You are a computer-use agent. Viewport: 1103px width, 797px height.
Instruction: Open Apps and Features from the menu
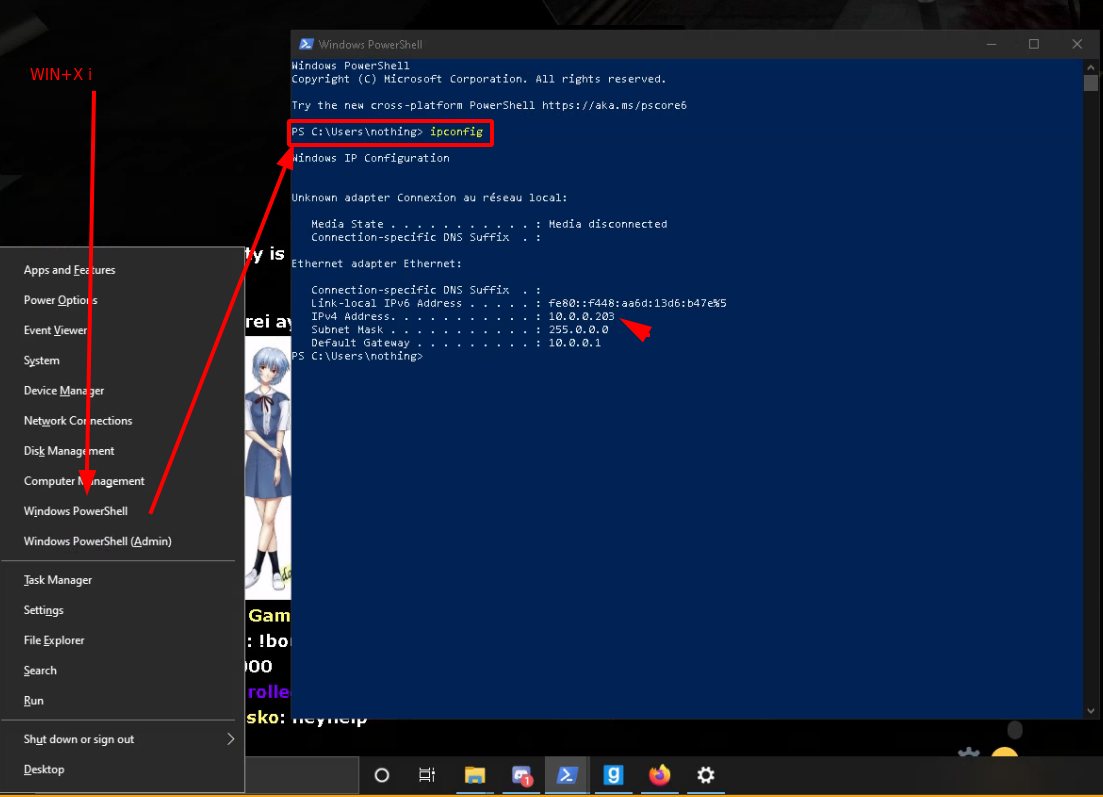tap(122, 270)
